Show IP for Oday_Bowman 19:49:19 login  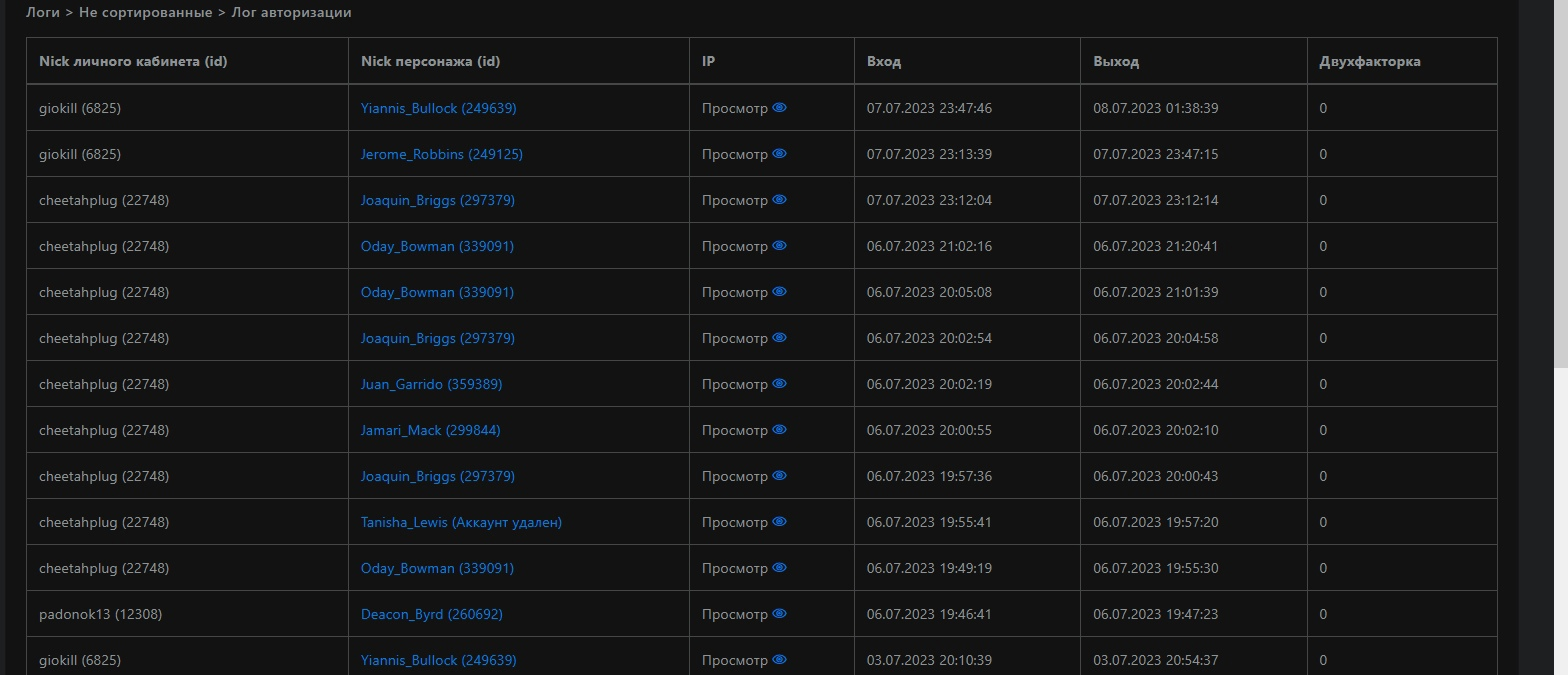point(780,568)
